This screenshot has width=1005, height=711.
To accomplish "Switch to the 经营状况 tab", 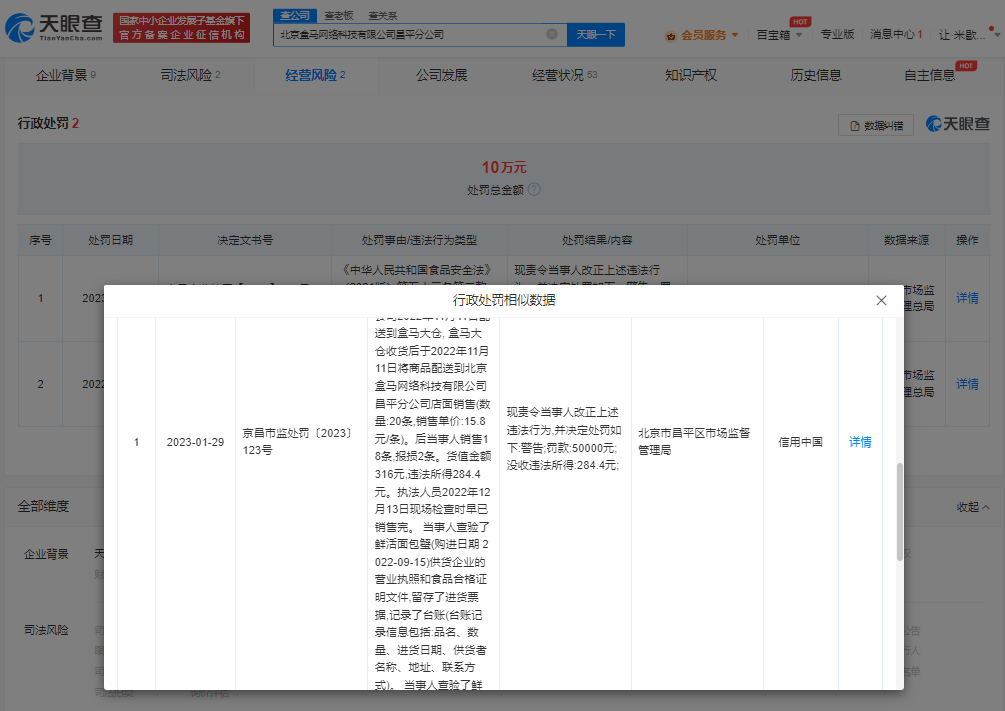I will [x=564, y=75].
